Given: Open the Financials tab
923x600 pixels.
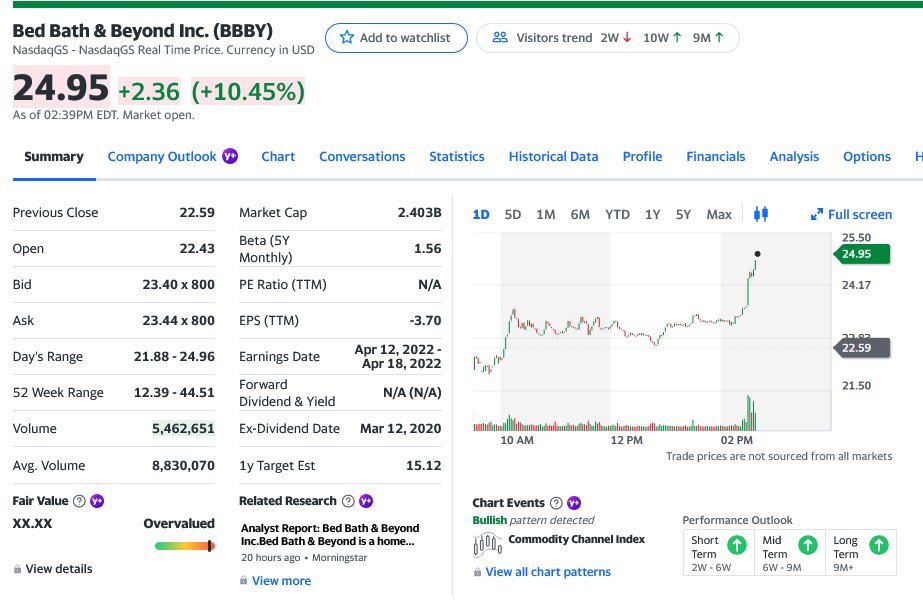Looking at the screenshot, I should 716,157.
